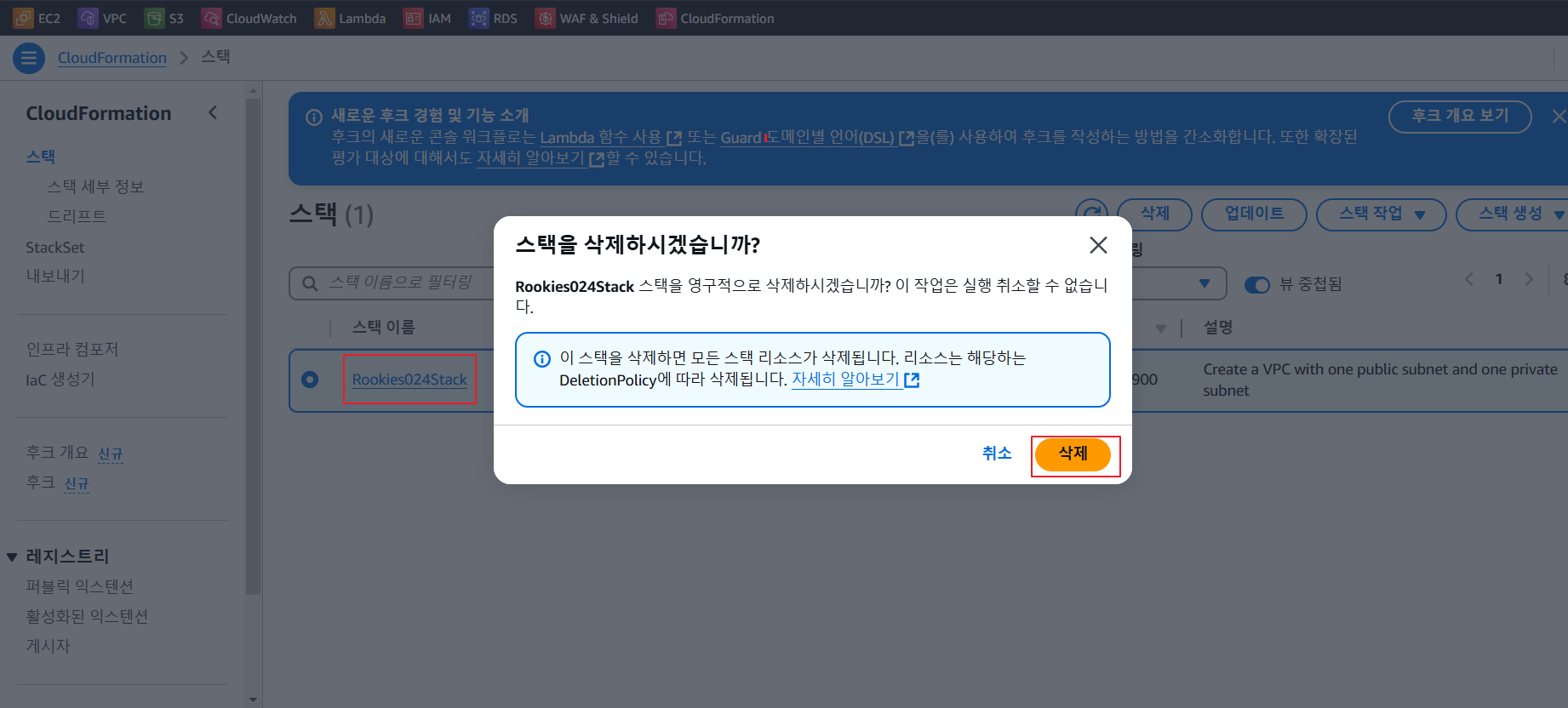The height and width of the screenshot is (708, 1568).
Task: Click 취소 to cancel deletion
Action: click(997, 454)
